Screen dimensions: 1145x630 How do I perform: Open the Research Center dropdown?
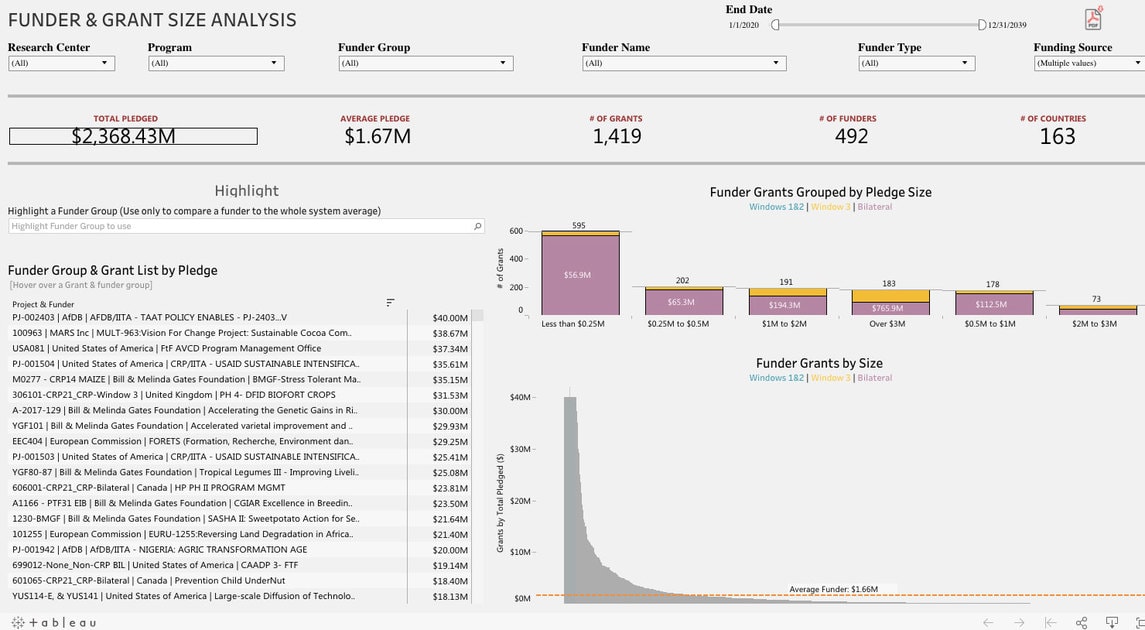[61, 63]
